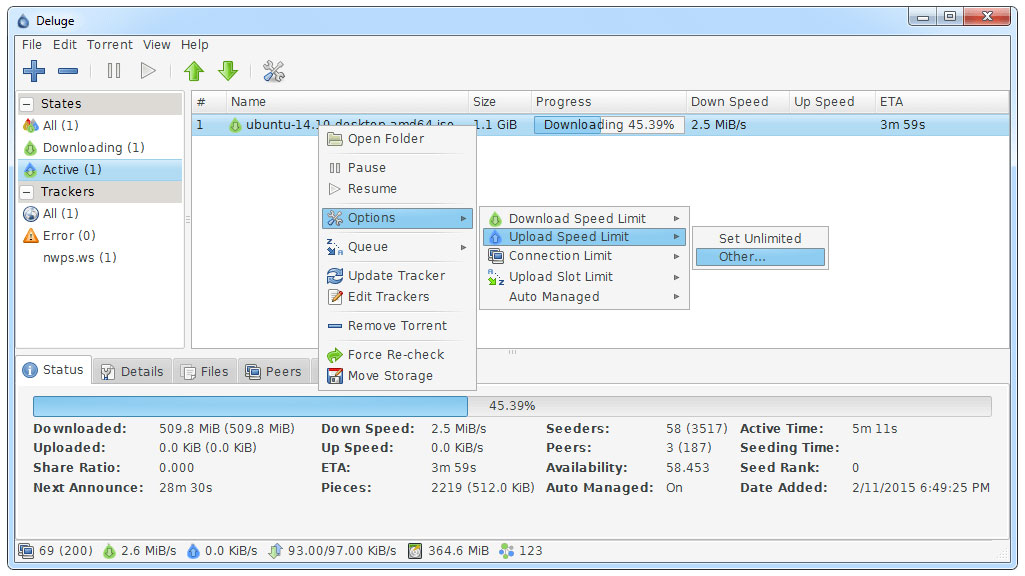Expand Upload Slot Limit submenu
1025x576 pixels.
(x=584, y=277)
